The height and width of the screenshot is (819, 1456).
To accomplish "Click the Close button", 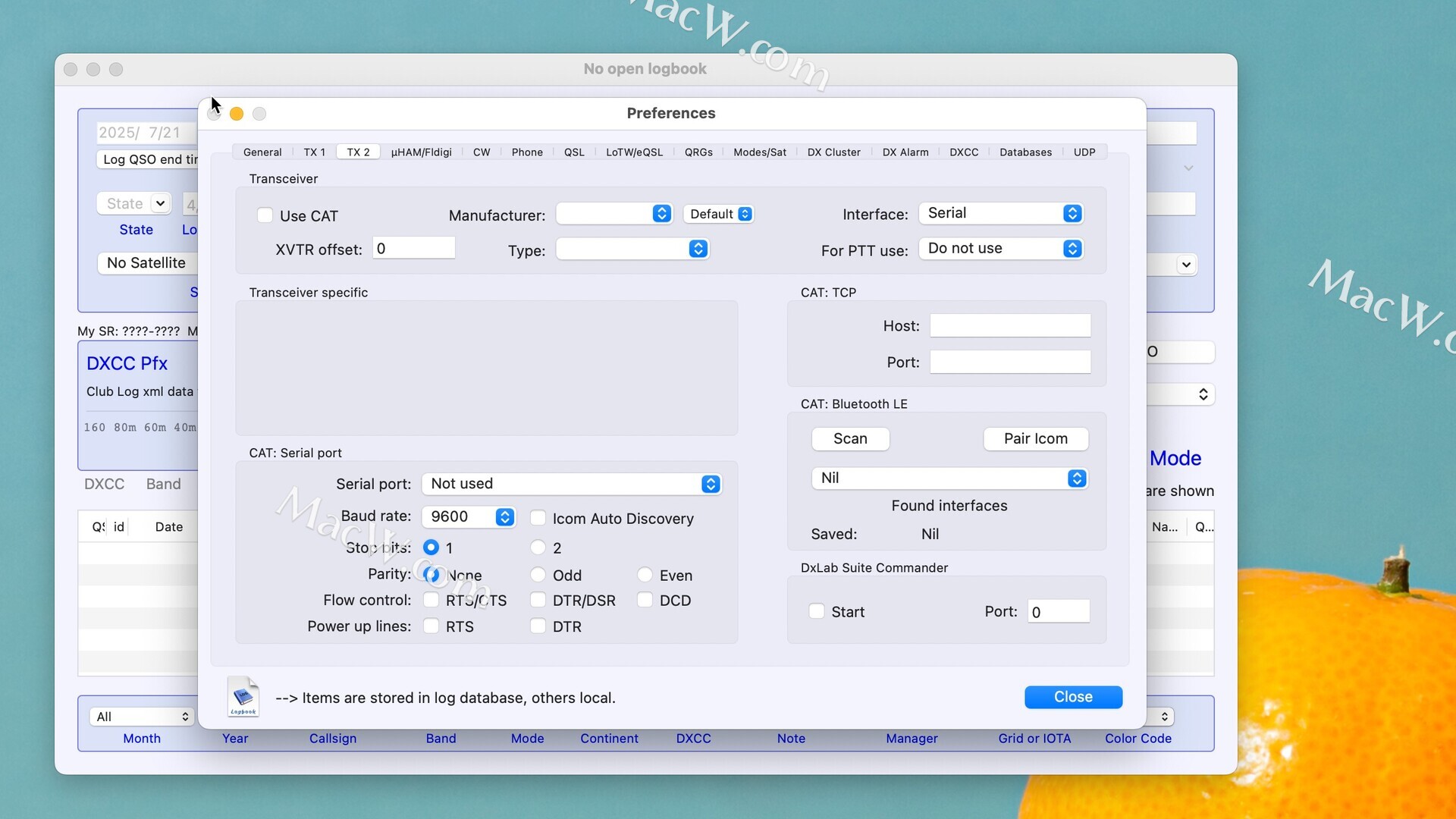I will point(1073,697).
